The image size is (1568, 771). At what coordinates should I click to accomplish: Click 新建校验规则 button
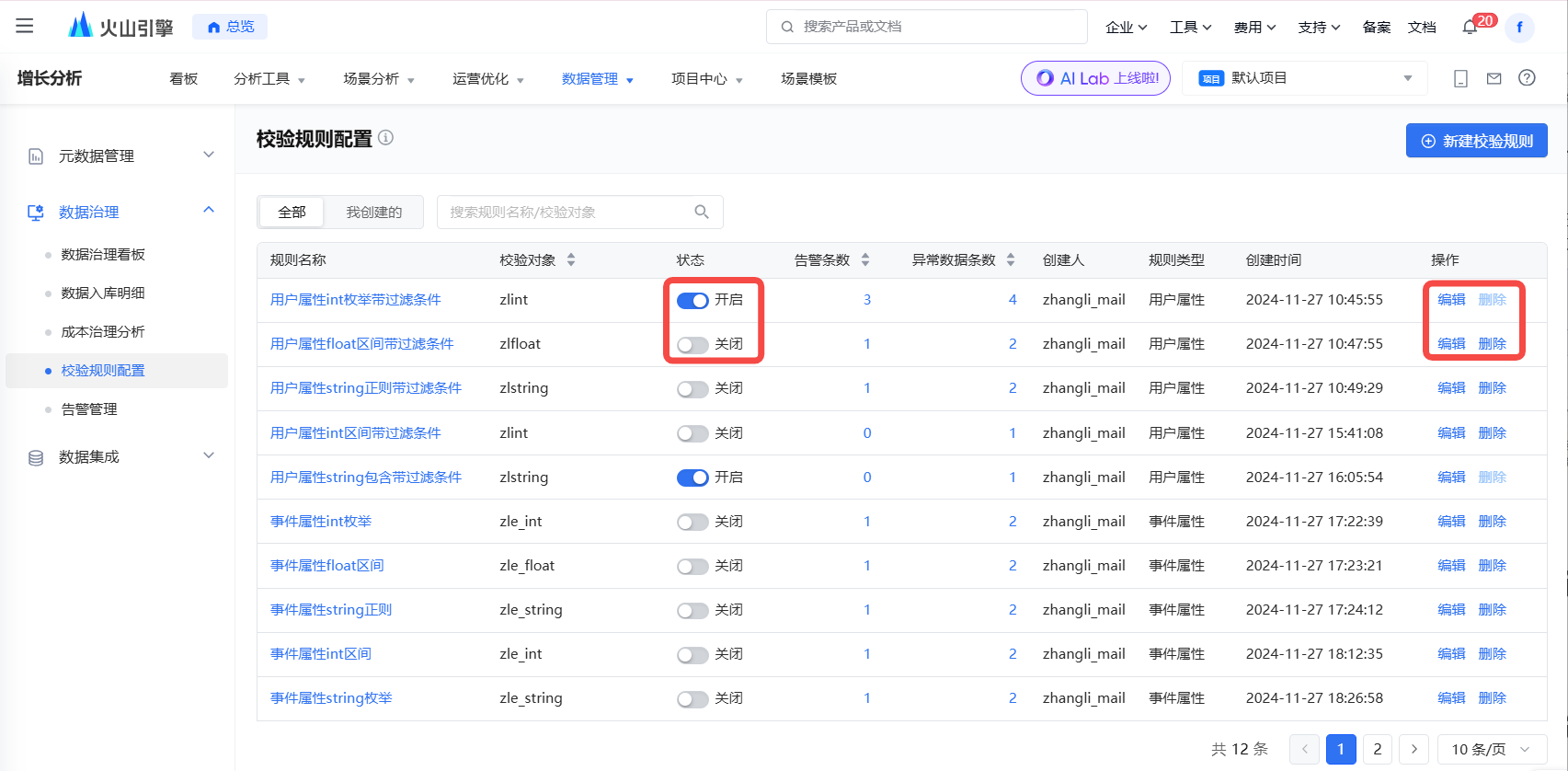(x=1476, y=141)
